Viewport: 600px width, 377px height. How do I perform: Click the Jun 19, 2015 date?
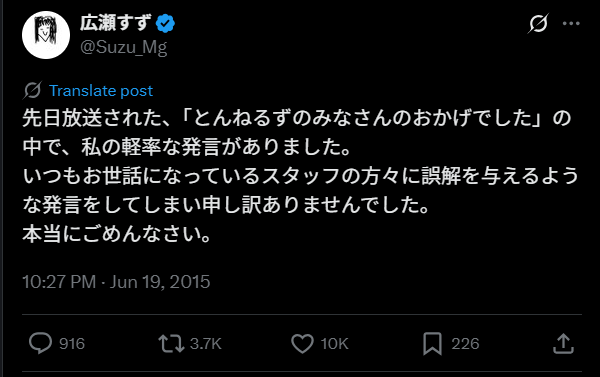click(x=160, y=282)
